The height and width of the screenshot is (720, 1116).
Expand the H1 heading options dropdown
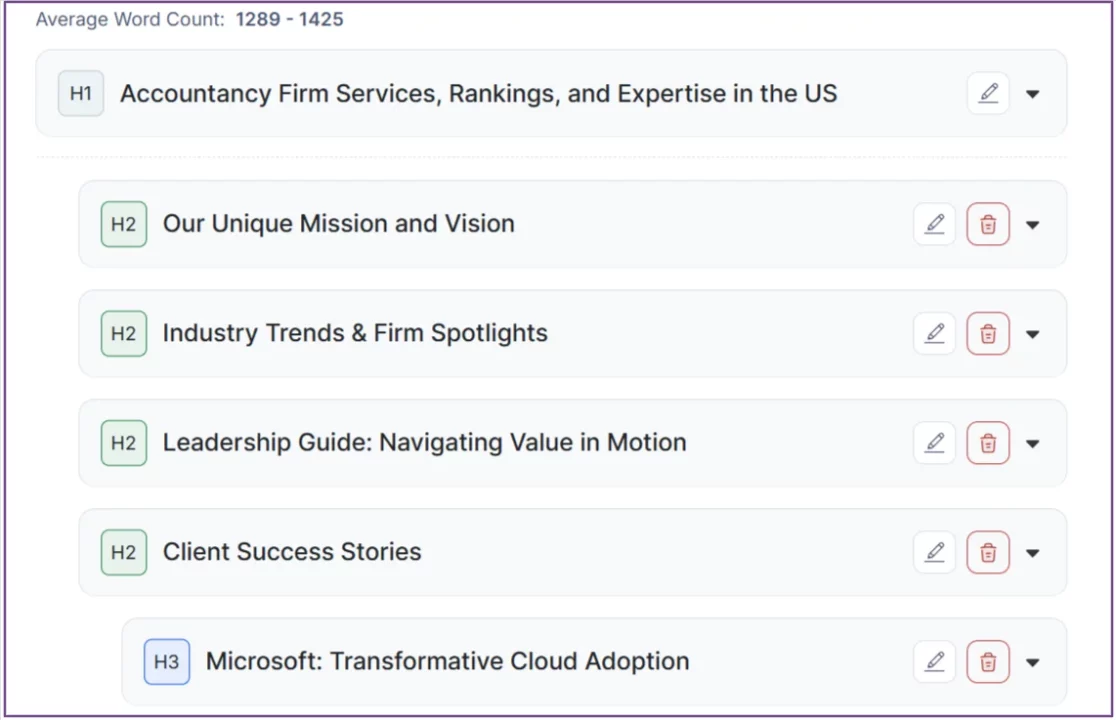pyautogui.click(x=1033, y=93)
